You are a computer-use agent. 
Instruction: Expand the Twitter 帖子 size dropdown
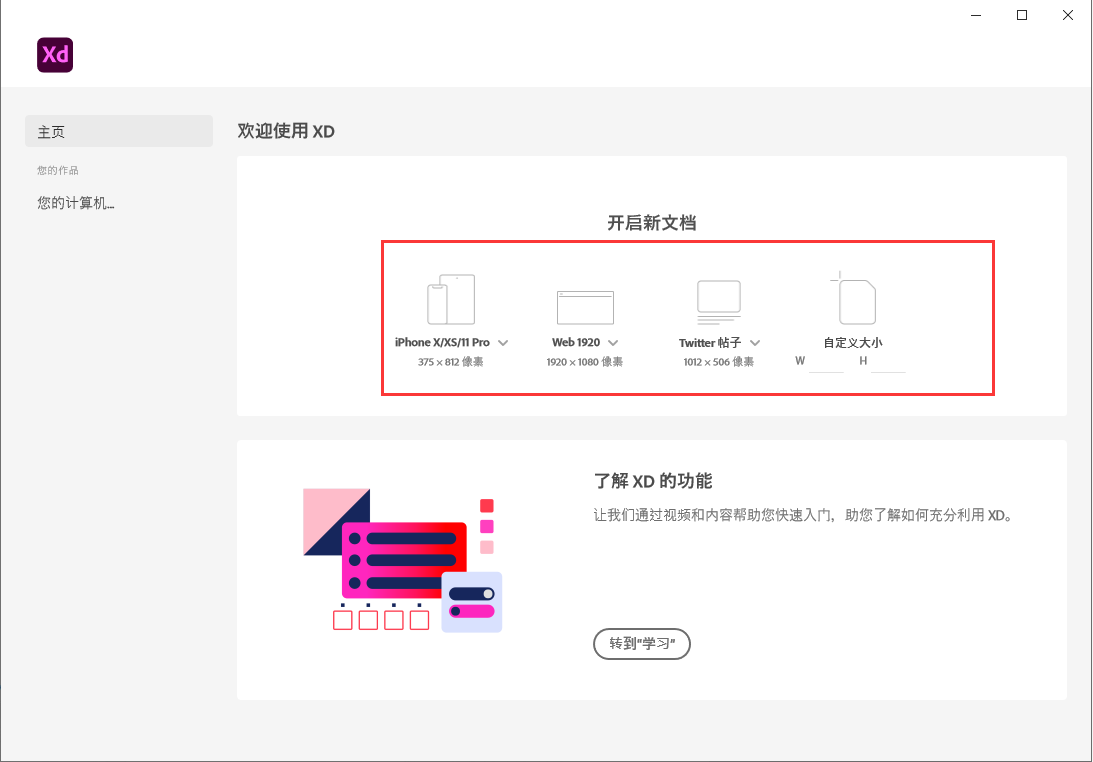pos(755,343)
